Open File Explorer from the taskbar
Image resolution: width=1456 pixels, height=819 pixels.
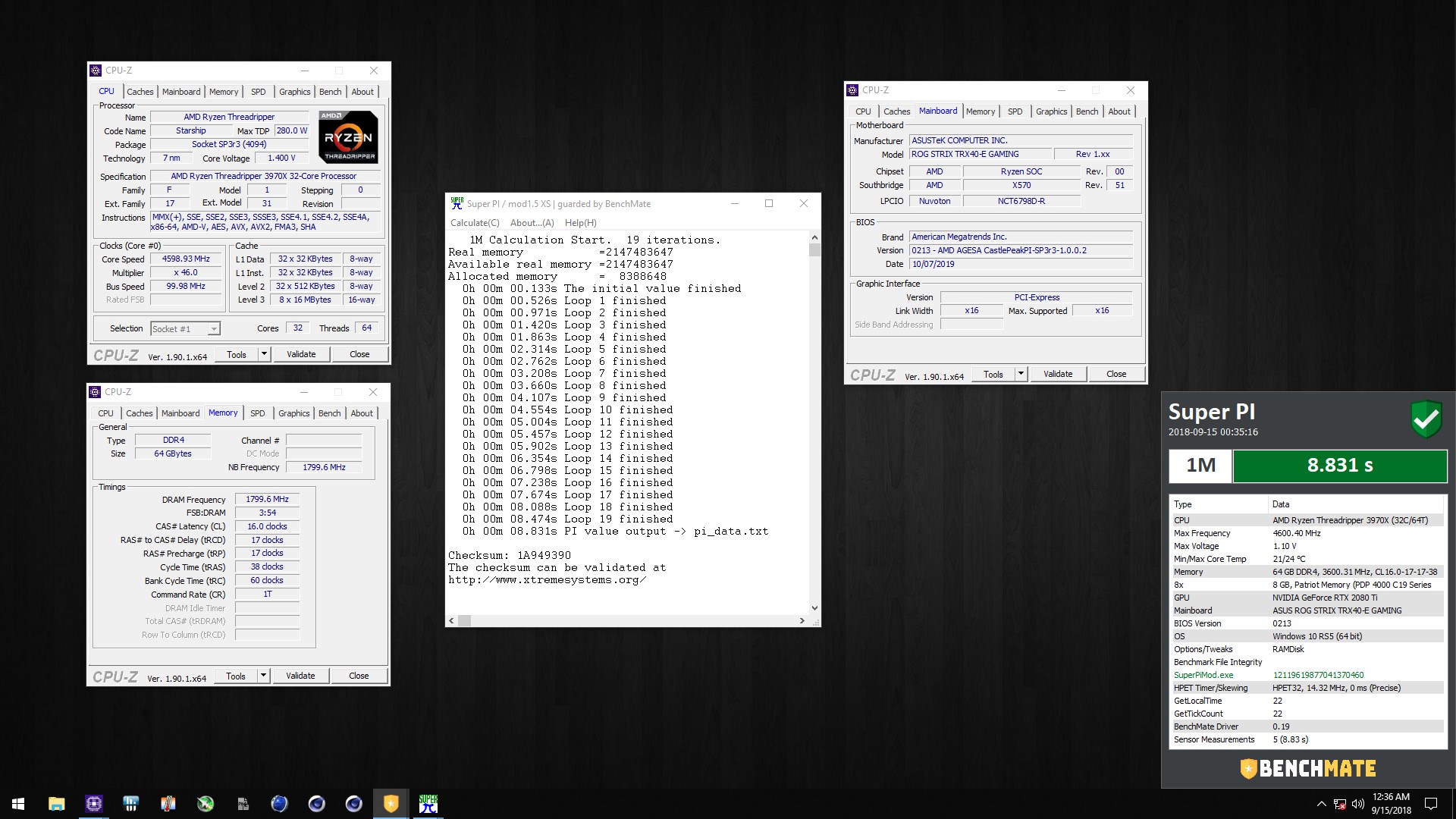57,804
